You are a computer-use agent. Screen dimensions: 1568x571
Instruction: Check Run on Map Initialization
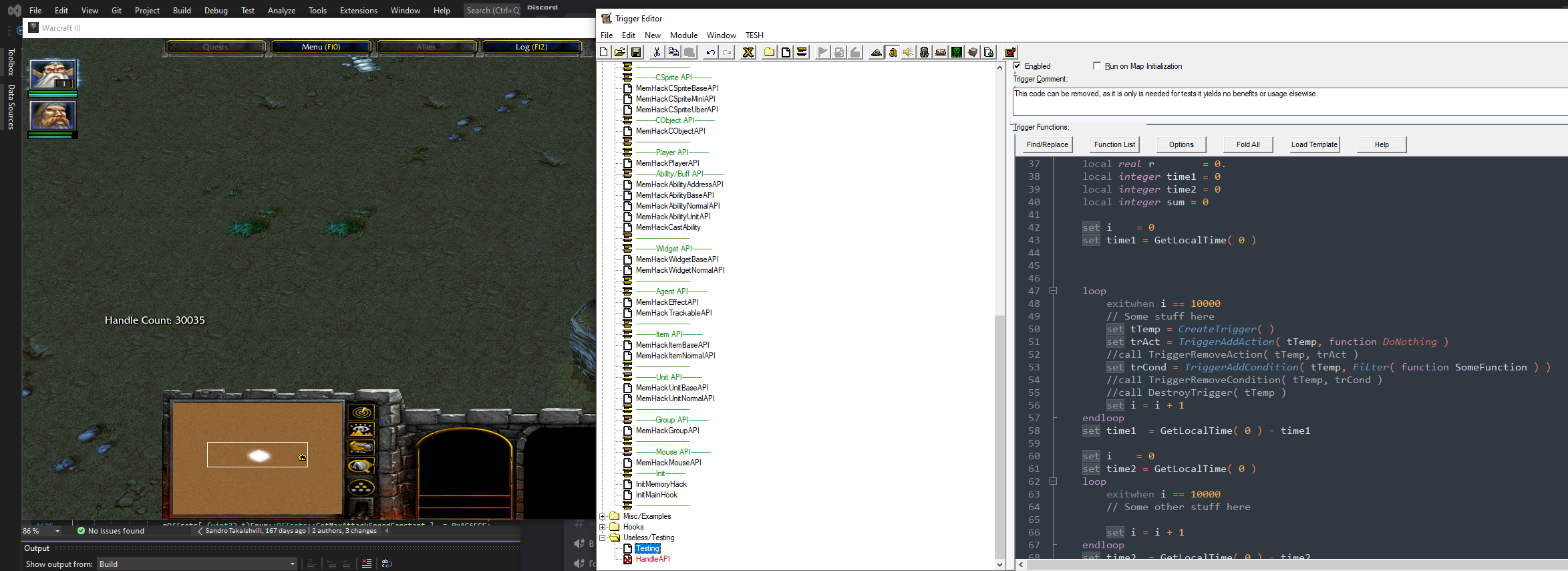pyautogui.click(x=1096, y=66)
